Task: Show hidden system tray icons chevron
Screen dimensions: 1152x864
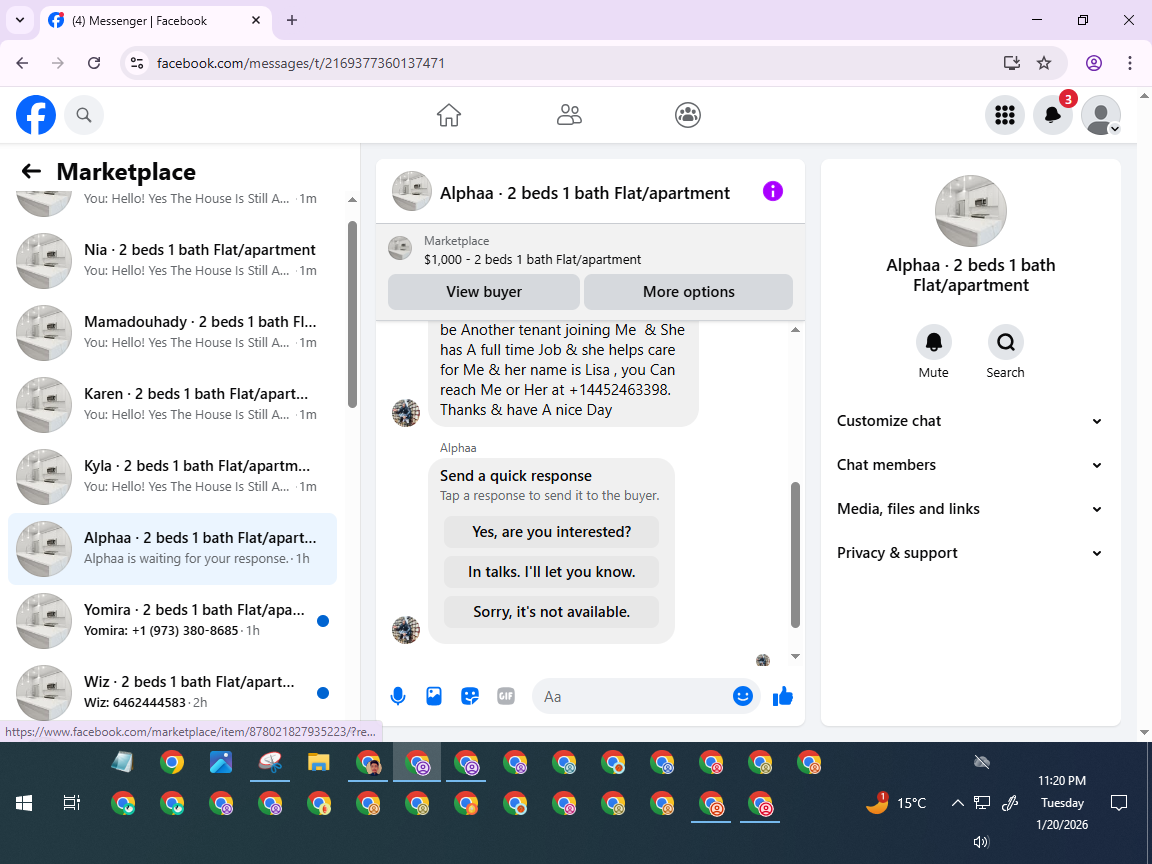Action: click(x=957, y=803)
